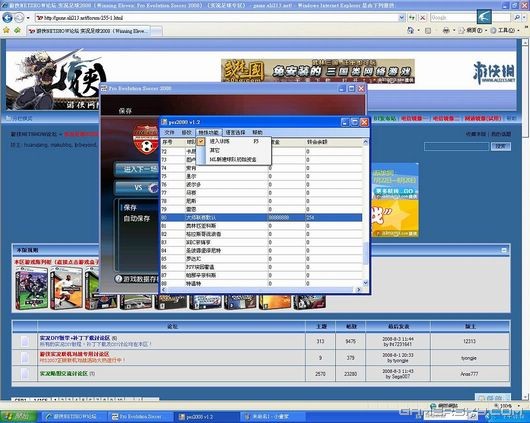Focus the Internet Explorer address bar
The width and height of the screenshot is (530, 423).
(x=216, y=18)
